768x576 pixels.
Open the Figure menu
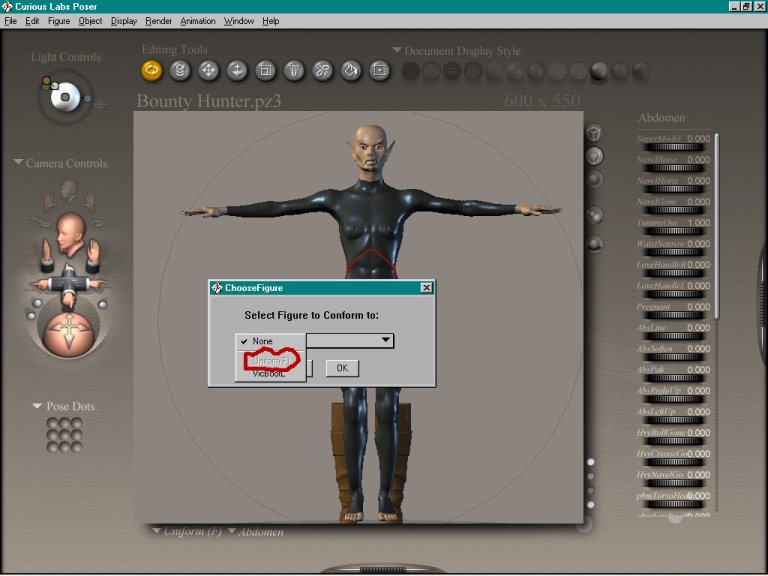point(59,21)
